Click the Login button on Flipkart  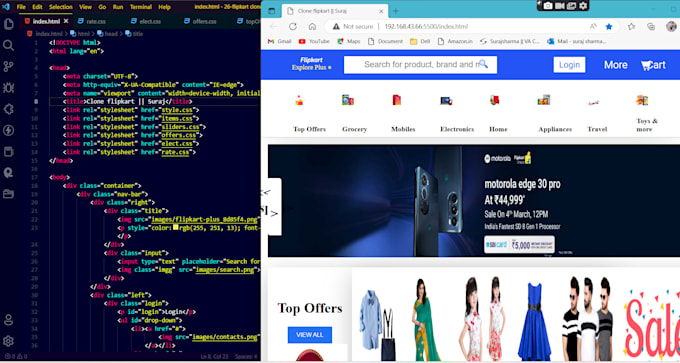(x=569, y=65)
